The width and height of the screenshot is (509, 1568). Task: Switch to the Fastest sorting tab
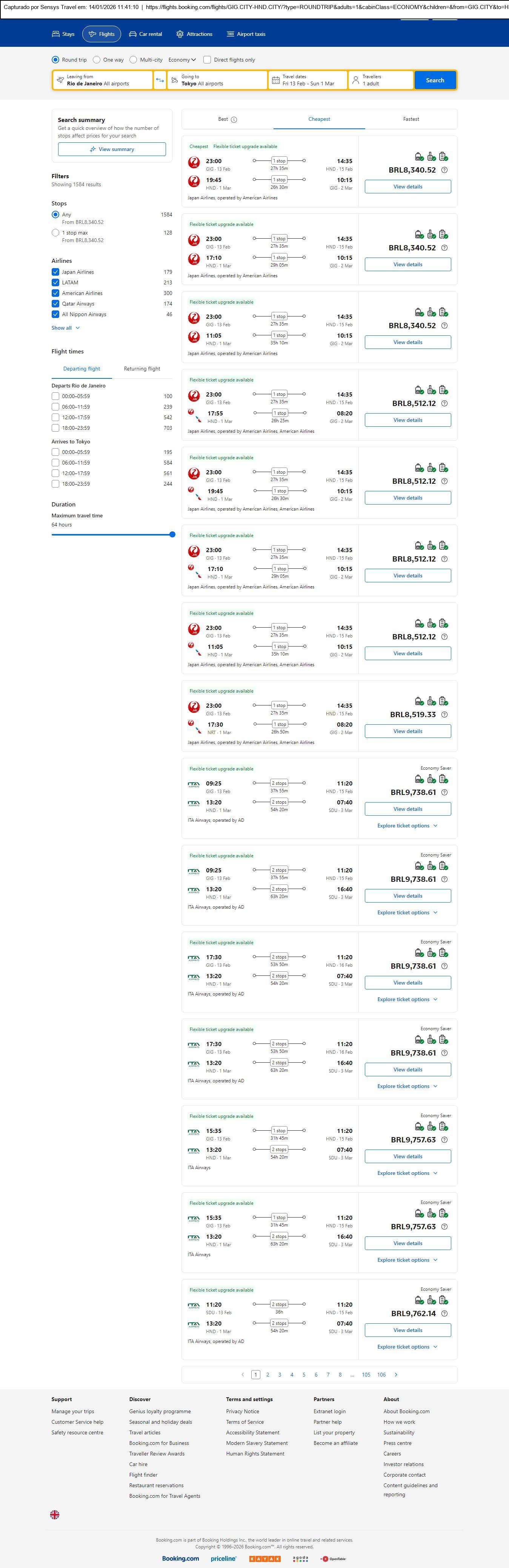(x=411, y=119)
